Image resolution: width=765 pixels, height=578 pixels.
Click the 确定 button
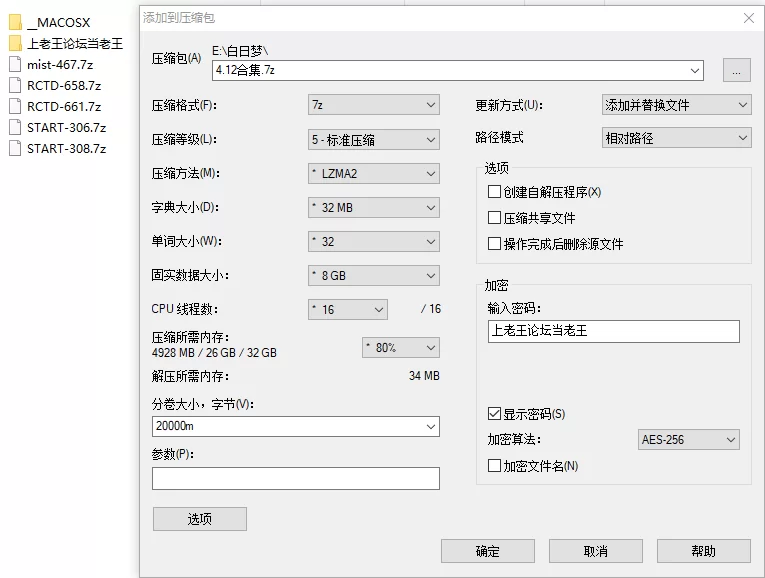(x=488, y=551)
